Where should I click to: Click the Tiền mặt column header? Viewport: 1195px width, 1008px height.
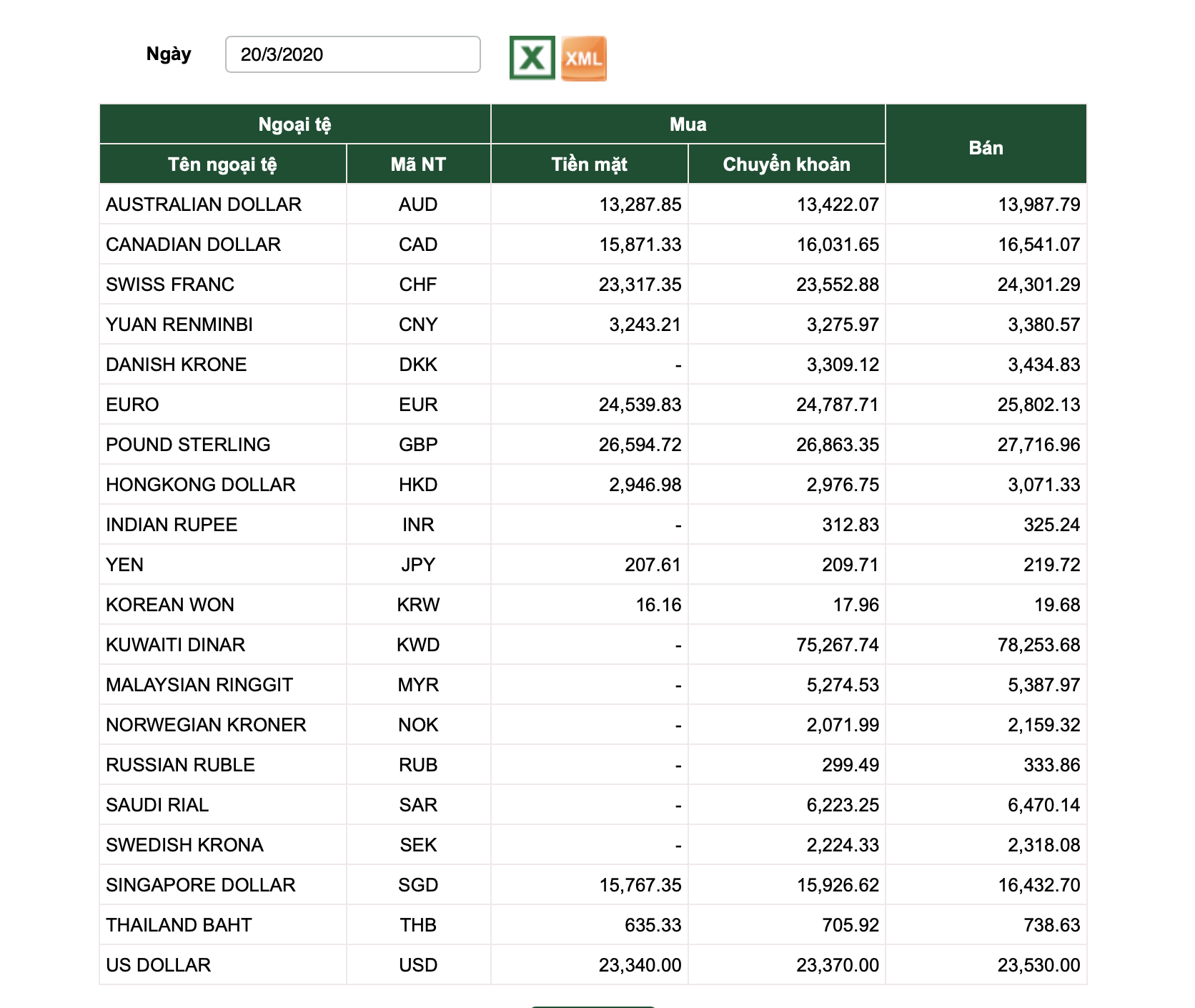[x=589, y=164]
